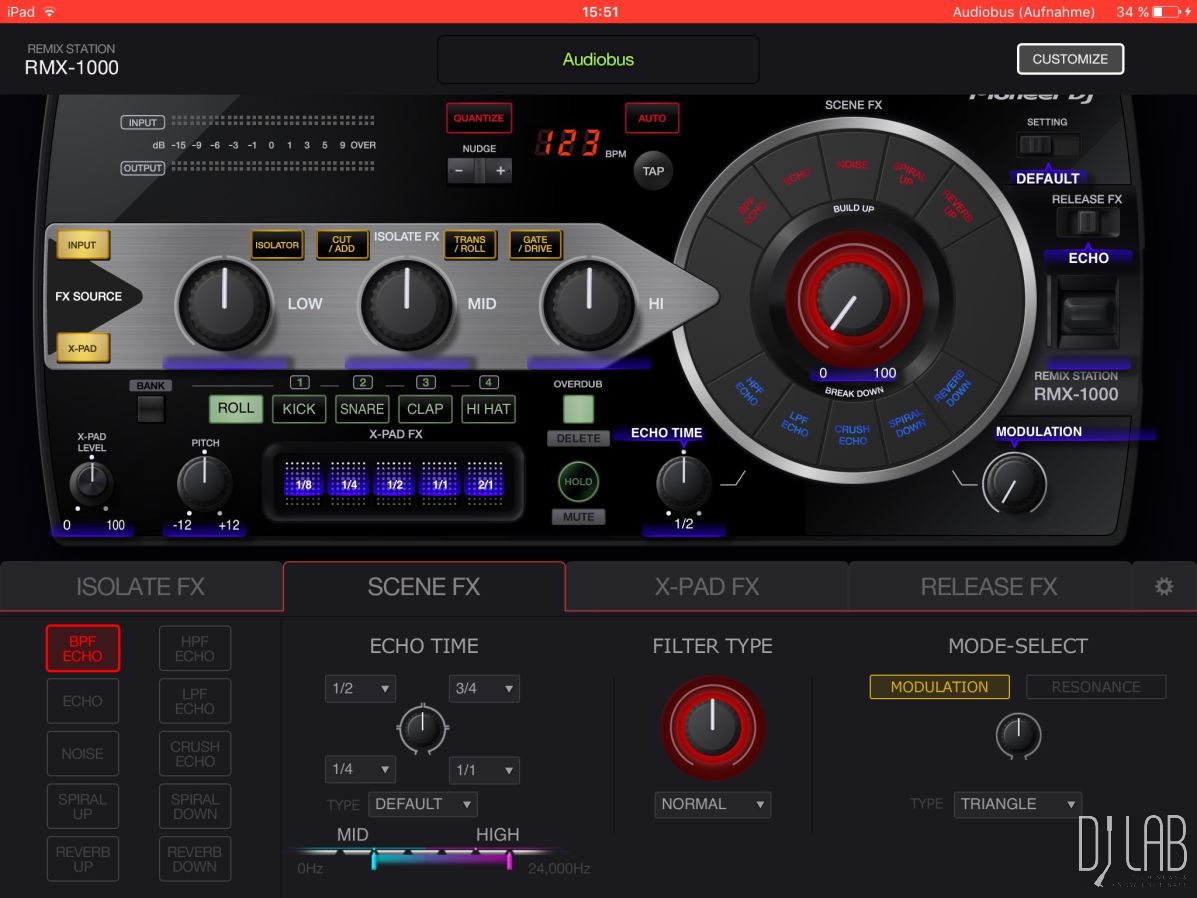
Task: Click the CUSTOMIZE button
Action: 1070,59
